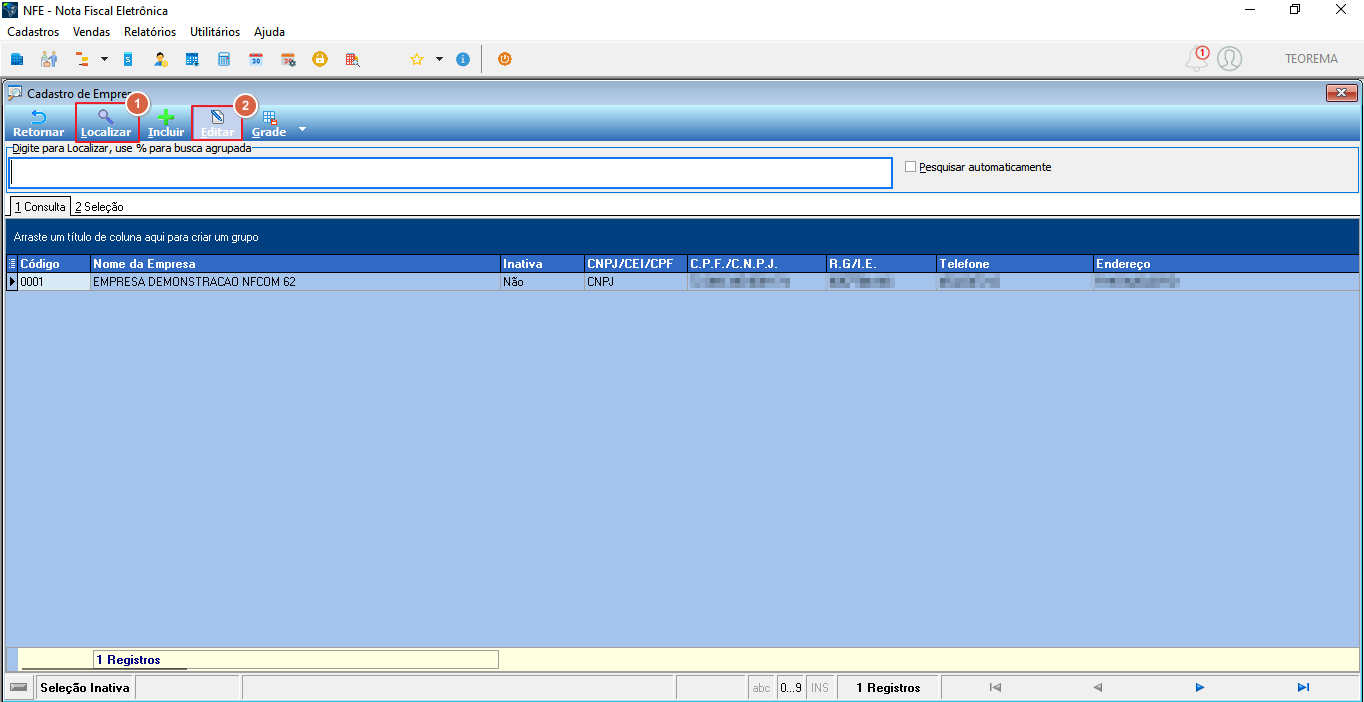Click the orange power icon
The image size is (1364, 702).
tap(505, 59)
